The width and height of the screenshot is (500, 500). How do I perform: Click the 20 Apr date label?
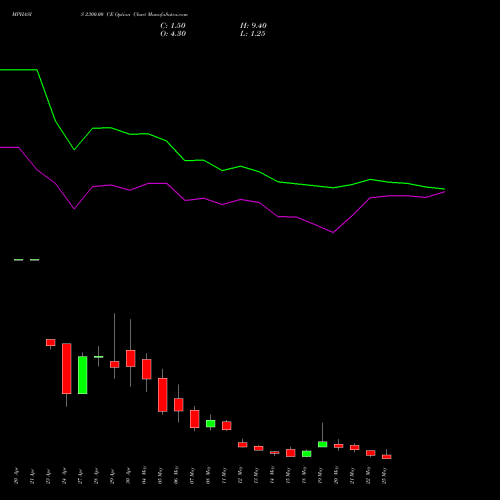tap(16, 476)
